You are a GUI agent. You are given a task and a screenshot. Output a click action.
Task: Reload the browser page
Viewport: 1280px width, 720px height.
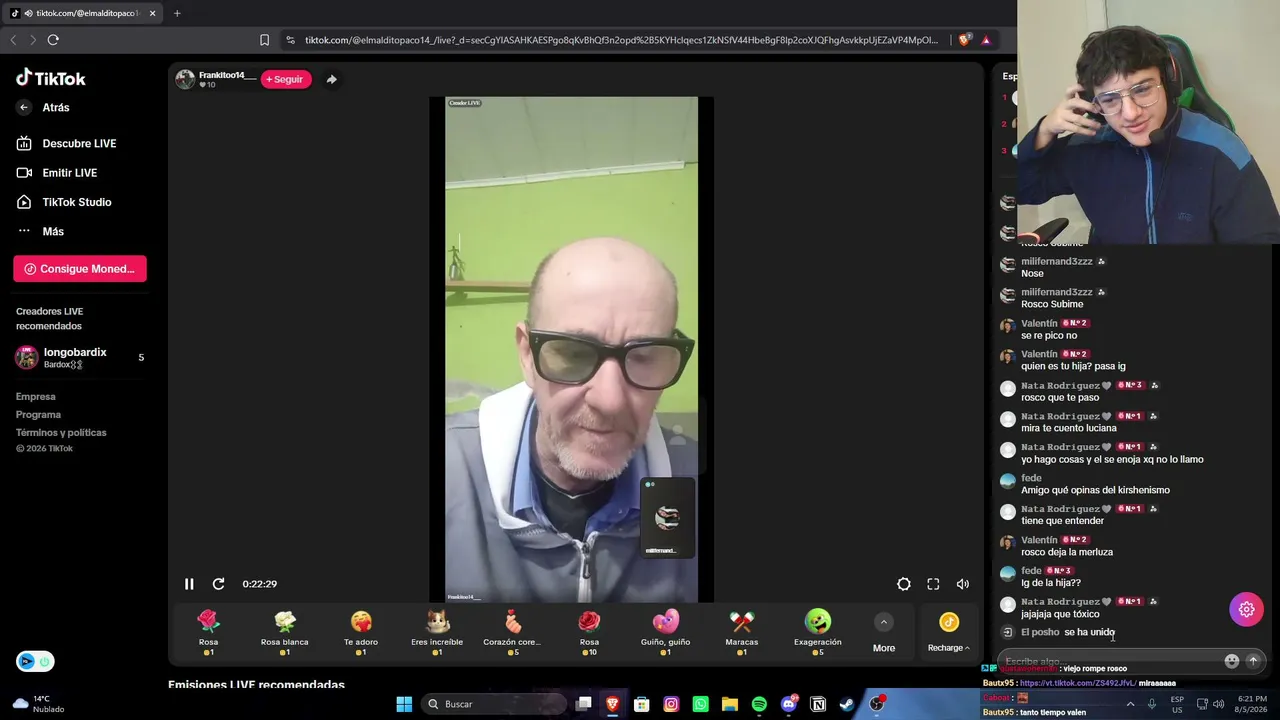(x=53, y=40)
